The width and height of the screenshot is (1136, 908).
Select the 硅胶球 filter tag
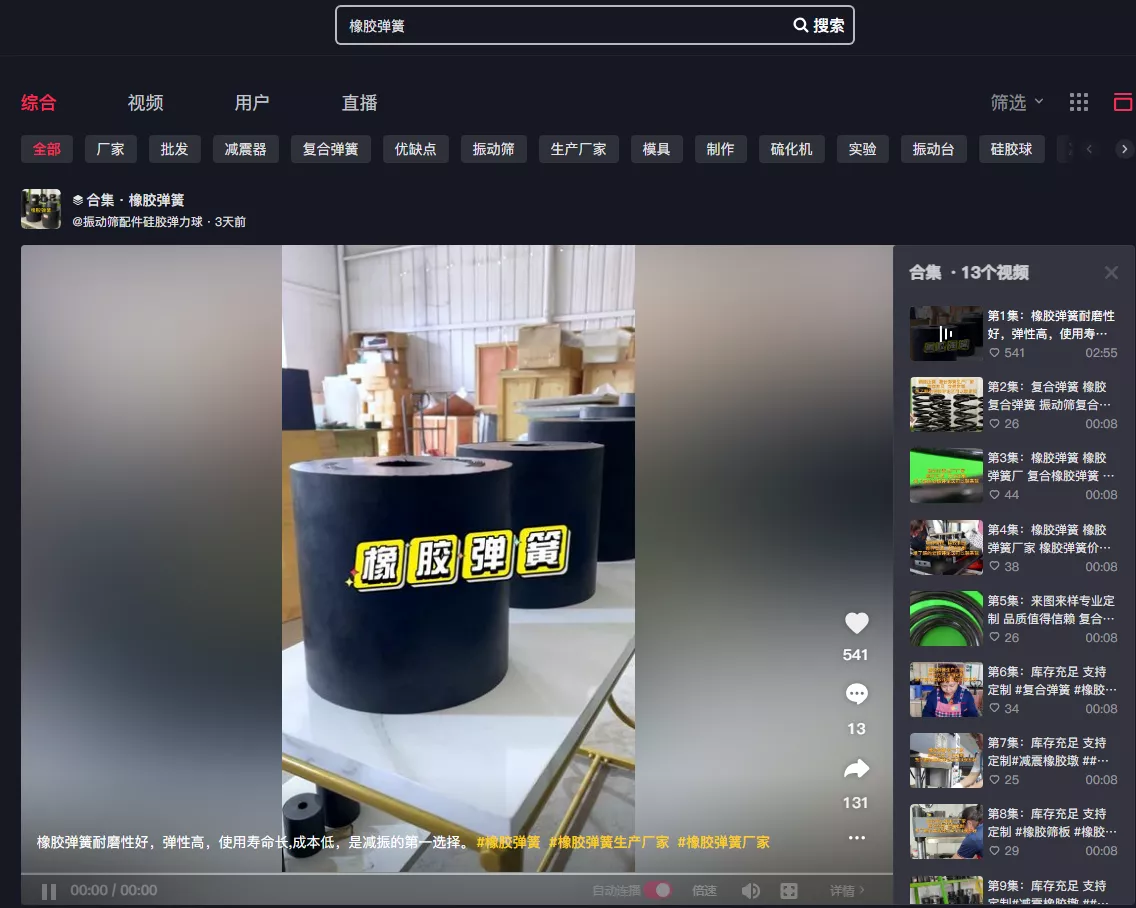(1011, 149)
